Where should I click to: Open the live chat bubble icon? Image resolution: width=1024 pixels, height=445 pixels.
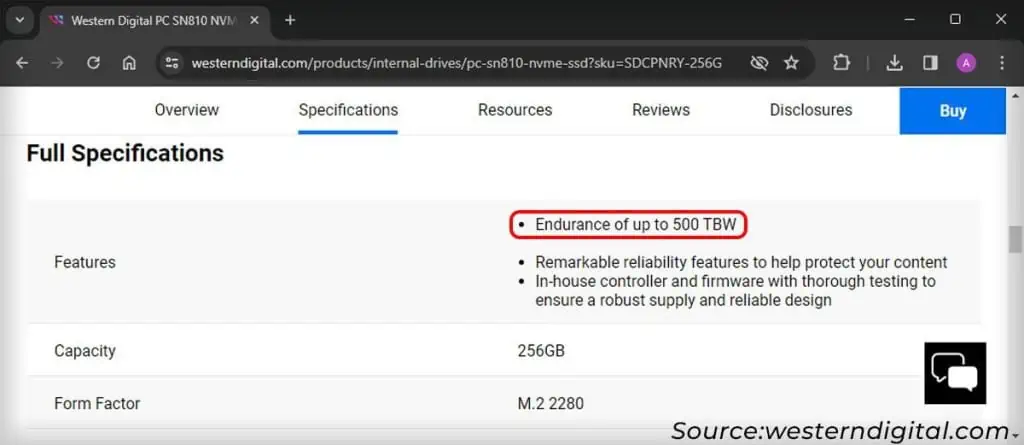tap(955, 373)
